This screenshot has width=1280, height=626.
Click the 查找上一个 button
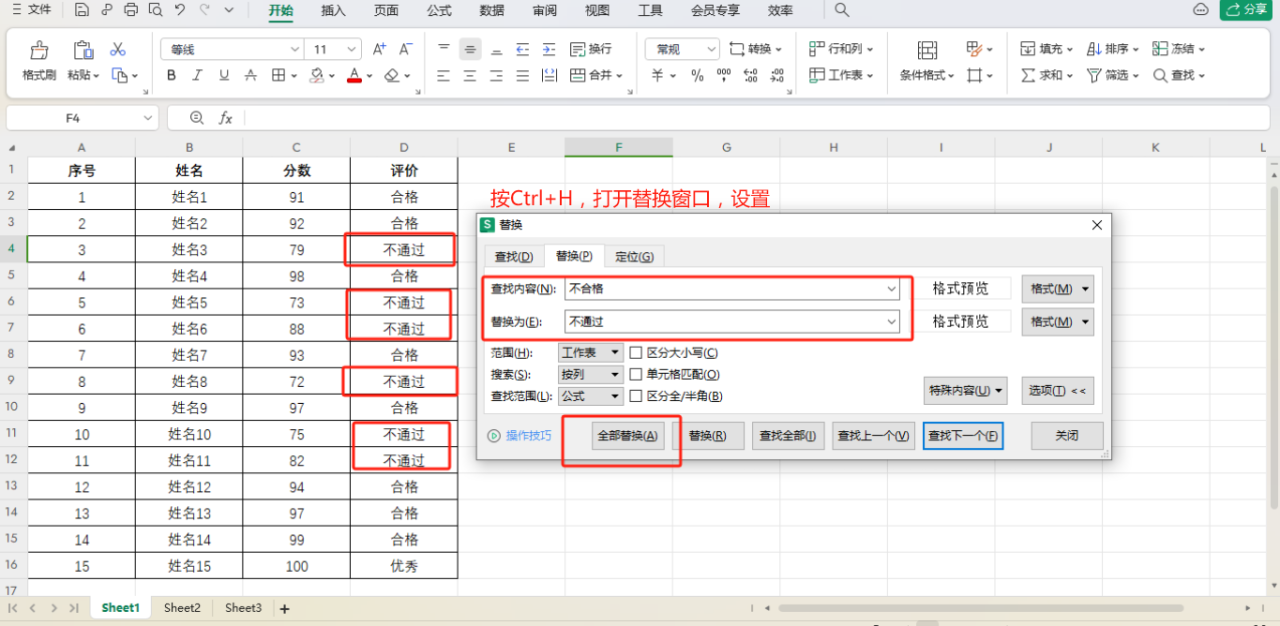[x=873, y=436]
